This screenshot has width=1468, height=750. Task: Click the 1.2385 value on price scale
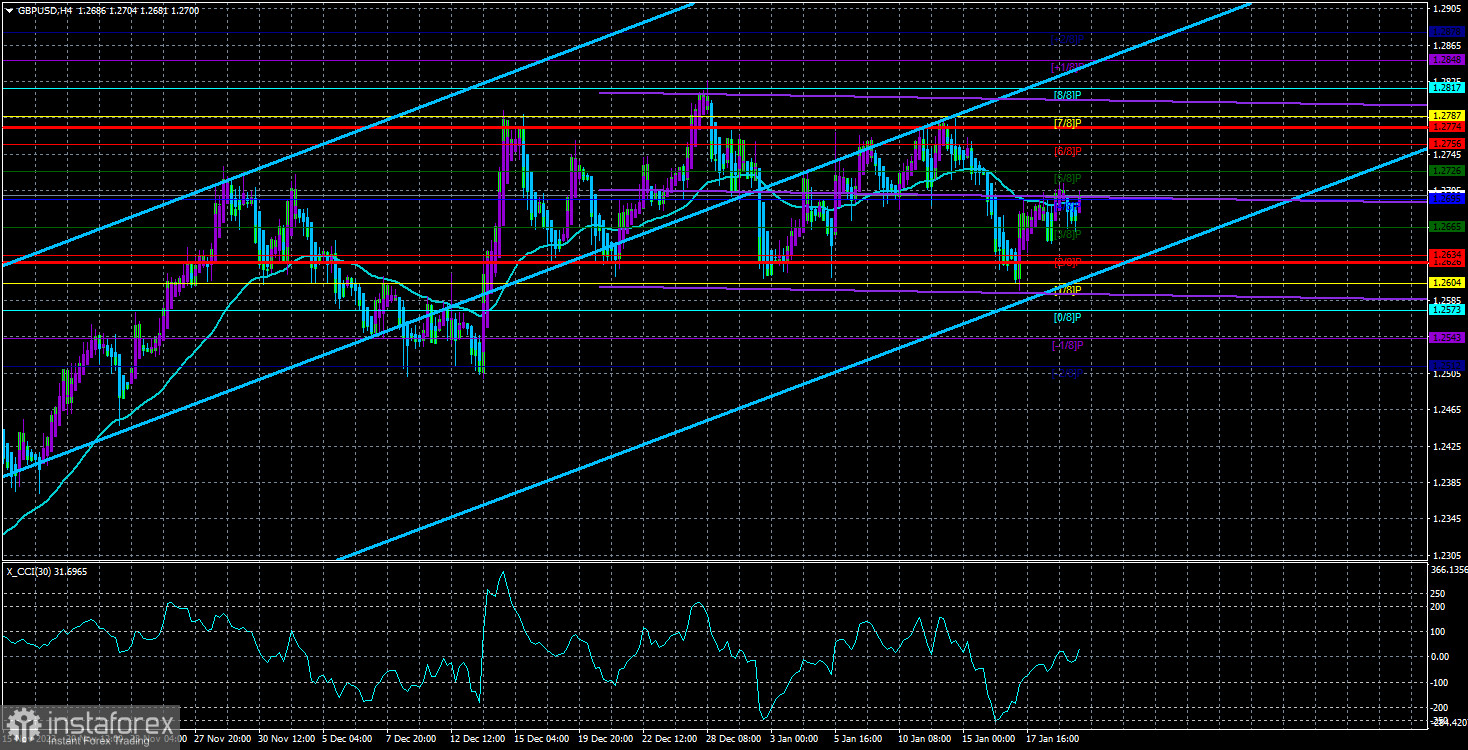pos(1446,483)
